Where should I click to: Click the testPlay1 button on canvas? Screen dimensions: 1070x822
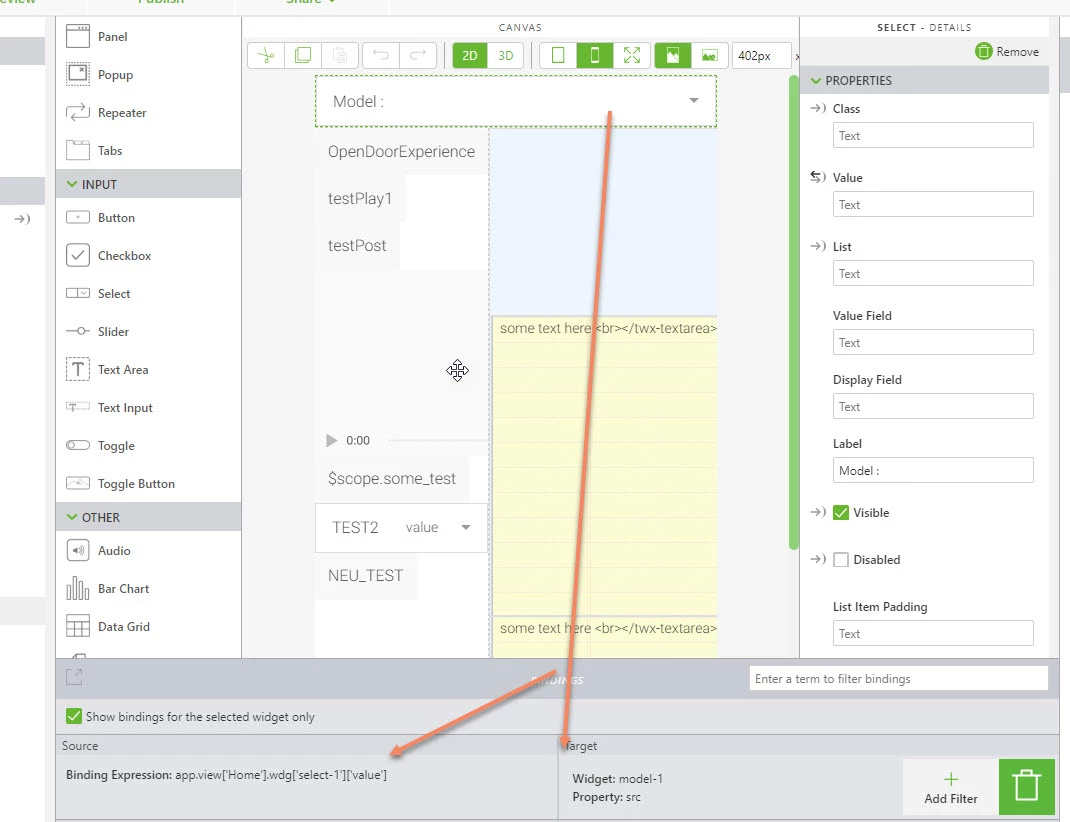click(360, 199)
